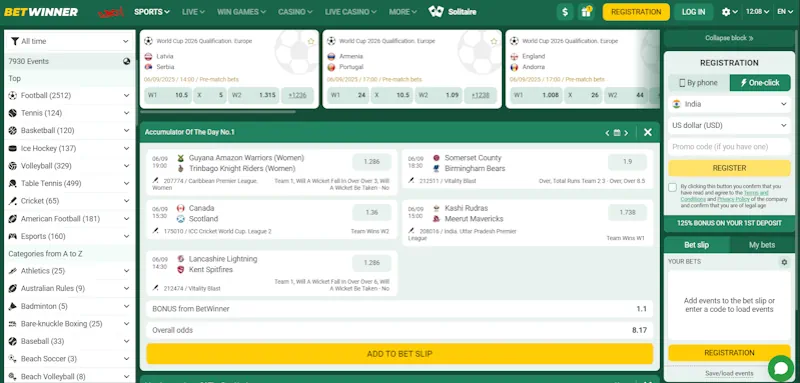
Task: Favorite the Latvia vs Serbia match star
Action: pos(311,41)
